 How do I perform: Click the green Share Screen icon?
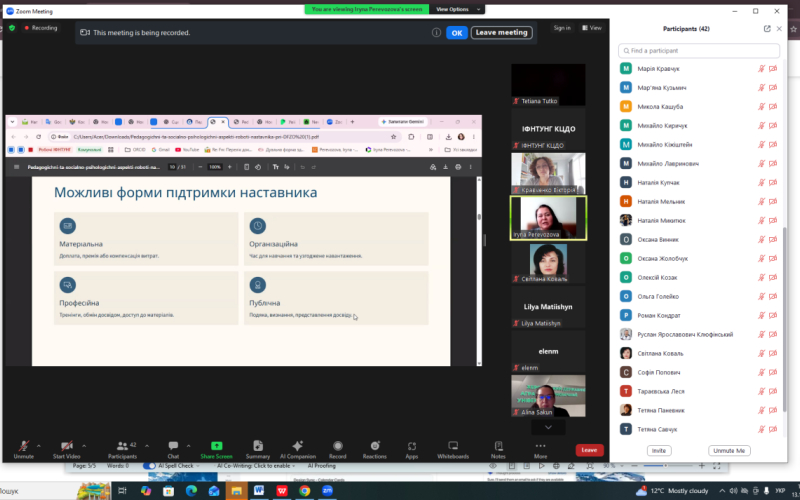click(x=216, y=446)
